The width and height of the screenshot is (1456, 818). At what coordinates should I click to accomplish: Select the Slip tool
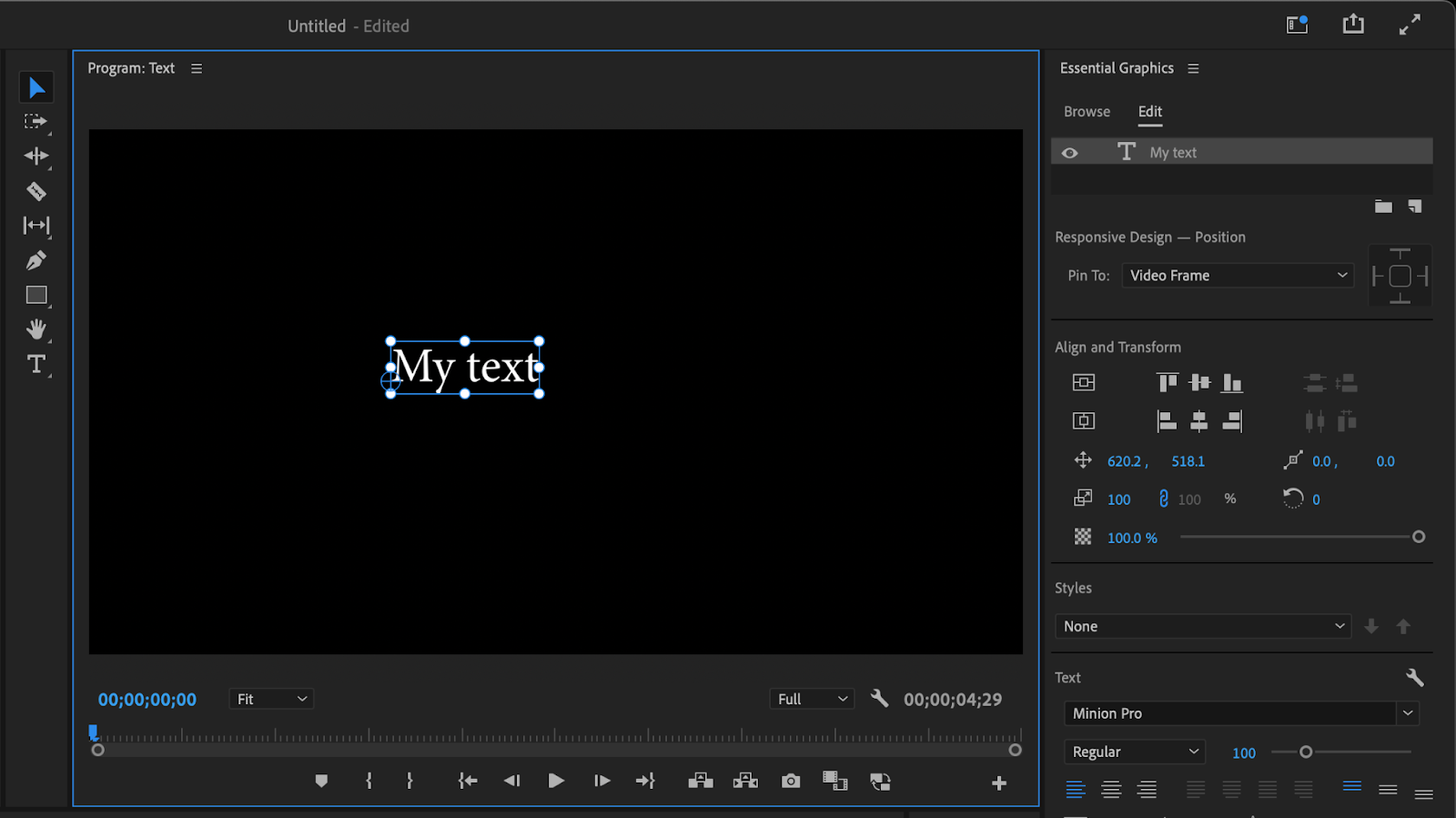click(36, 226)
